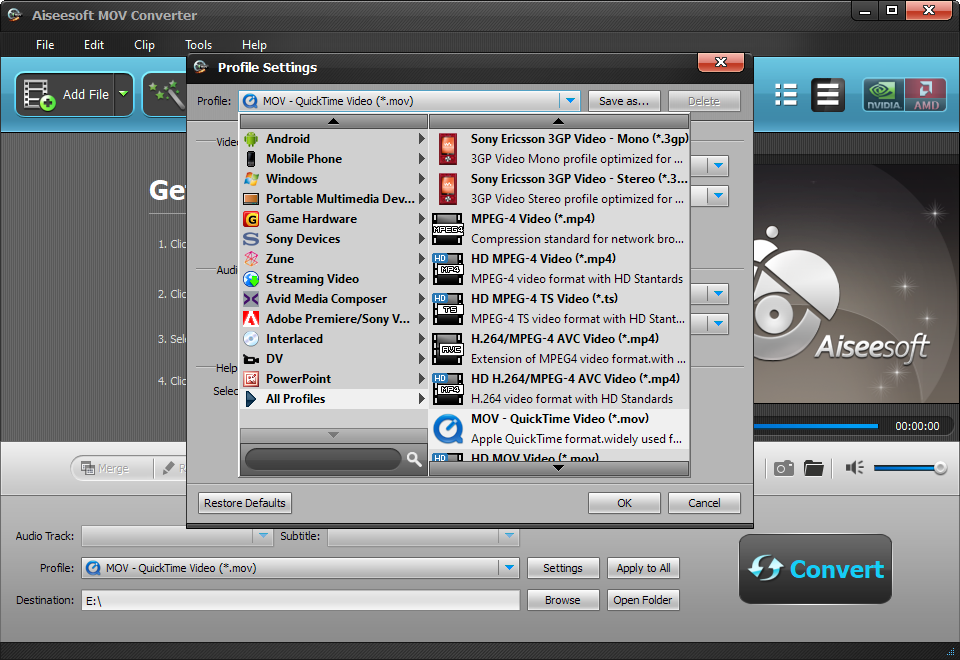Select Windows category
The width and height of the screenshot is (960, 660).
pyautogui.click(x=334, y=179)
